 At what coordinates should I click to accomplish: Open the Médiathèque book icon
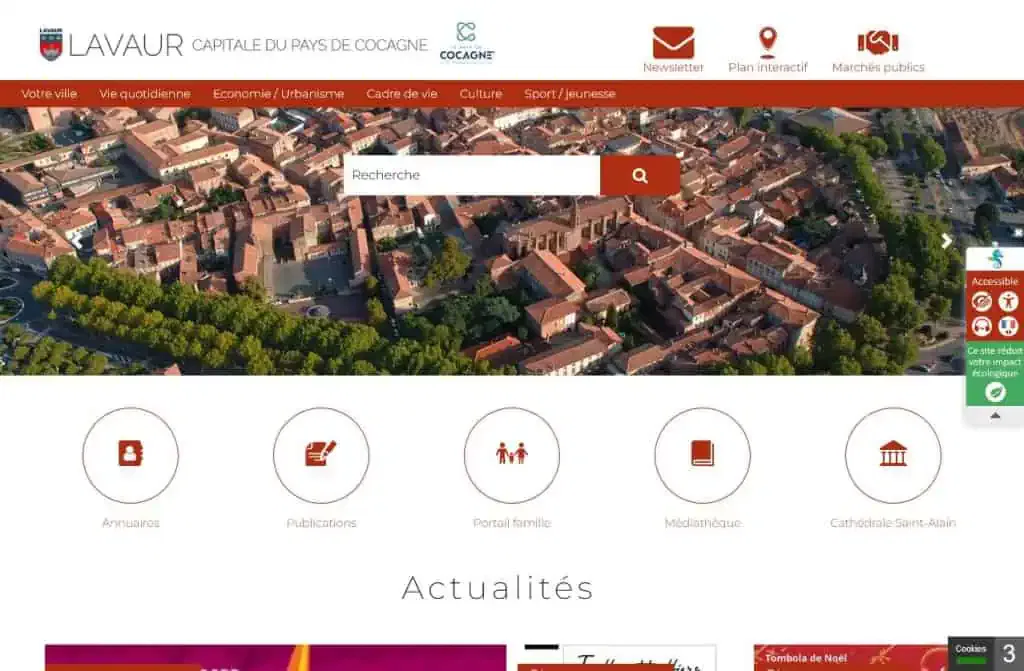[702, 455]
